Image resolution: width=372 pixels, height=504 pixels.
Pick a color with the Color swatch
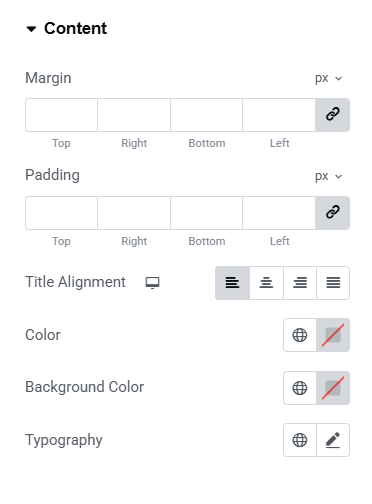point(333,335)
